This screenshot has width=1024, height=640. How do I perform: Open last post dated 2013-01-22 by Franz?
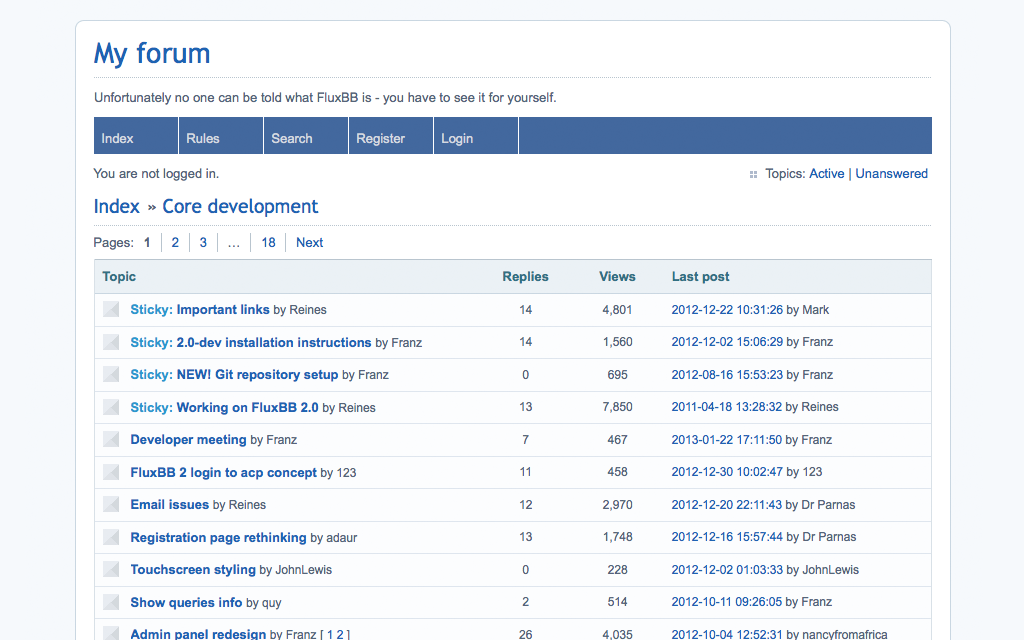pos(727,440)
